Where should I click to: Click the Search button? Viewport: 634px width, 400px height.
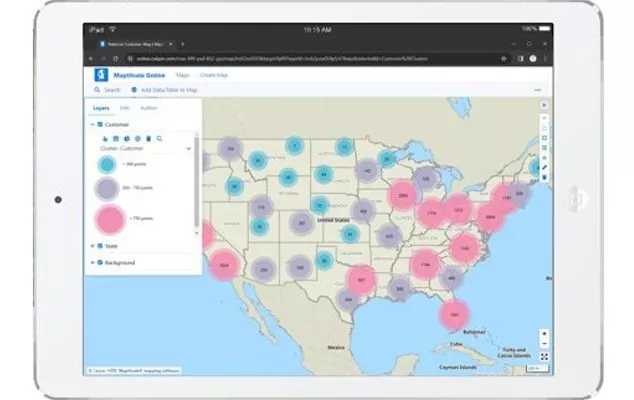[x=103, y=90]
